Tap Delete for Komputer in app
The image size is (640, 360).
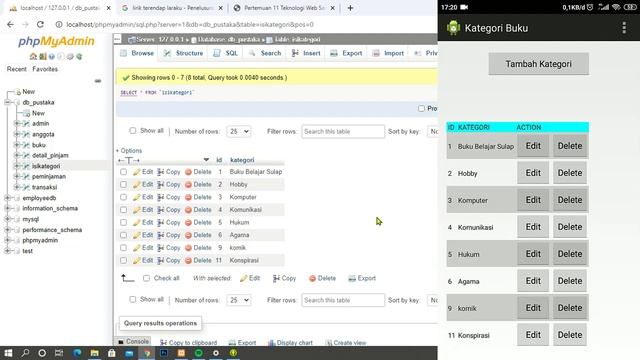[x=570, y=200]
